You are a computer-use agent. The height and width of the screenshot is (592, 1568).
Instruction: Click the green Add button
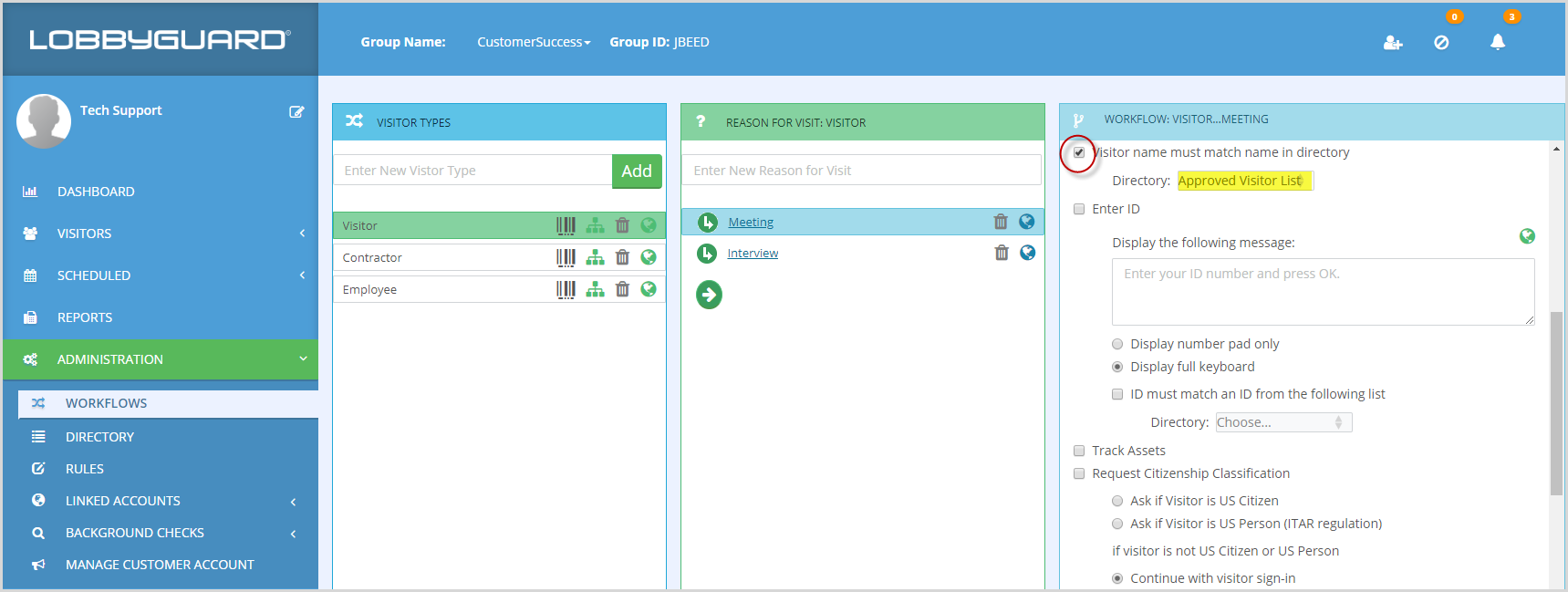(x=637, y=171)
